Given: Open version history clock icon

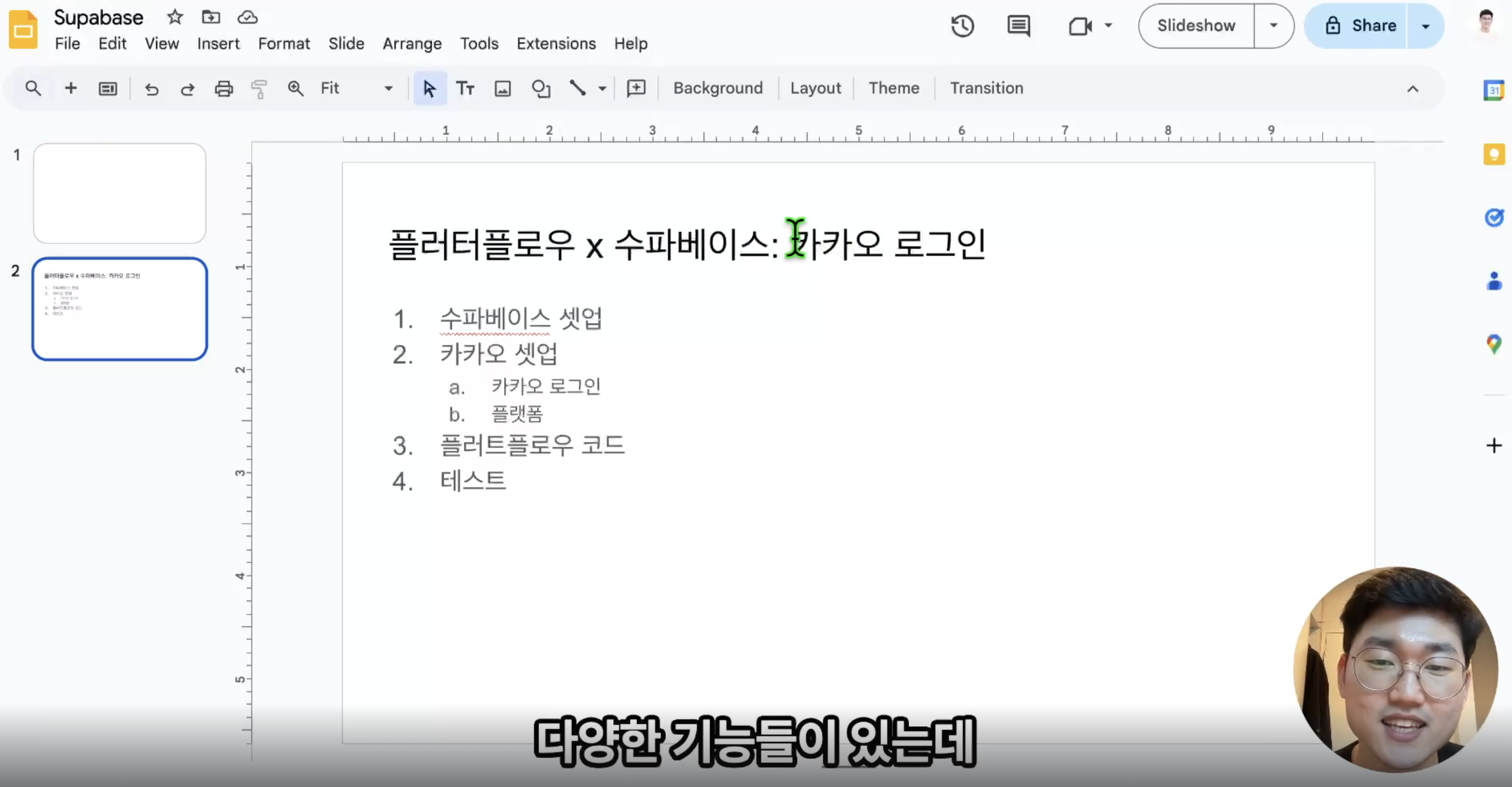Looking at the screenshot, I should tap(963, 26).
